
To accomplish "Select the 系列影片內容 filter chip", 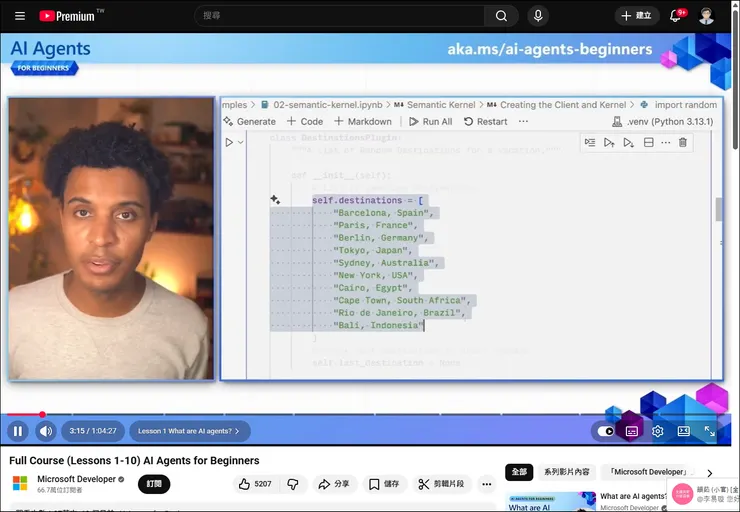I will 566,472.
